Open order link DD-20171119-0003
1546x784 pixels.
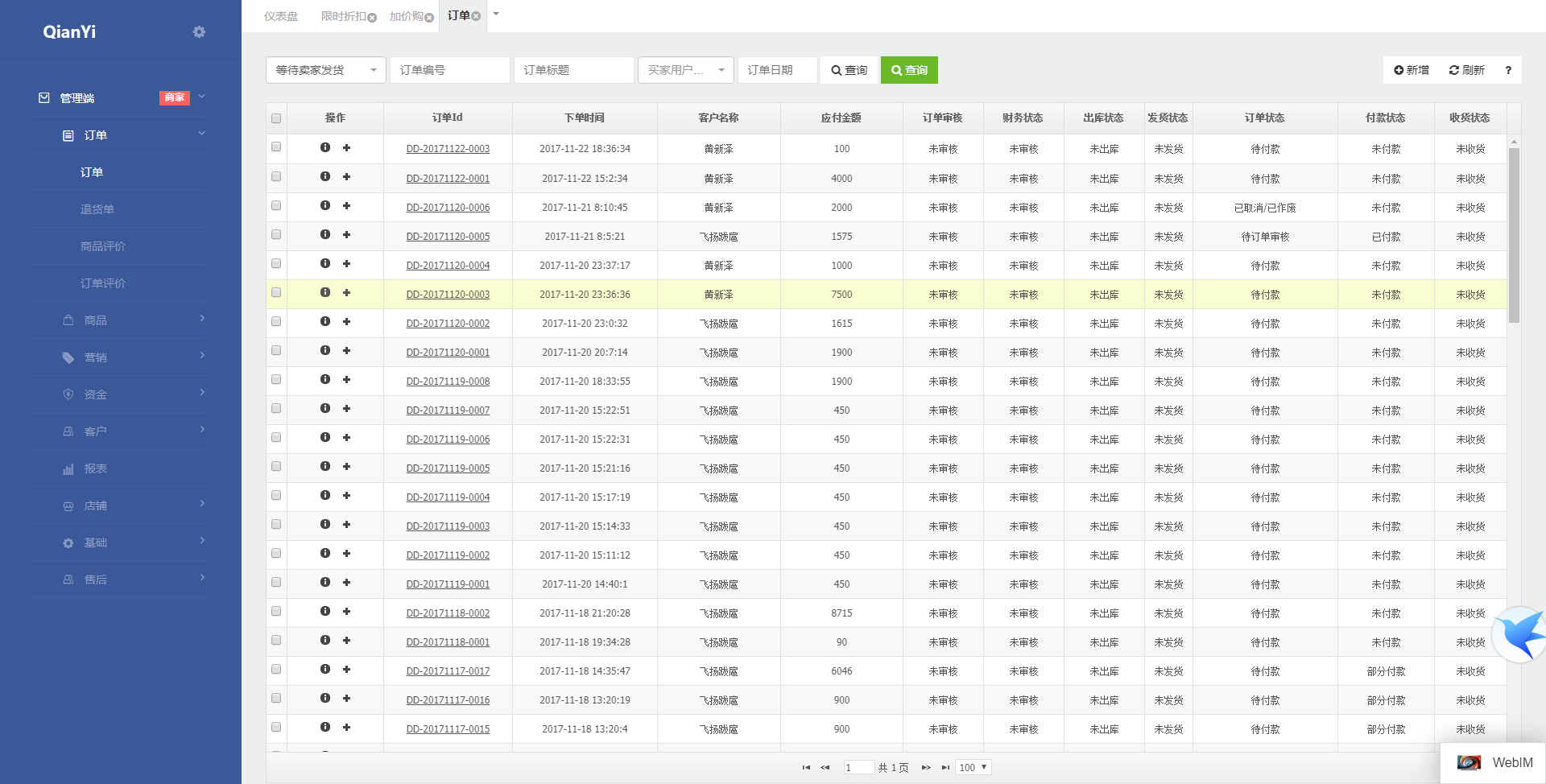tap(448, 526)
